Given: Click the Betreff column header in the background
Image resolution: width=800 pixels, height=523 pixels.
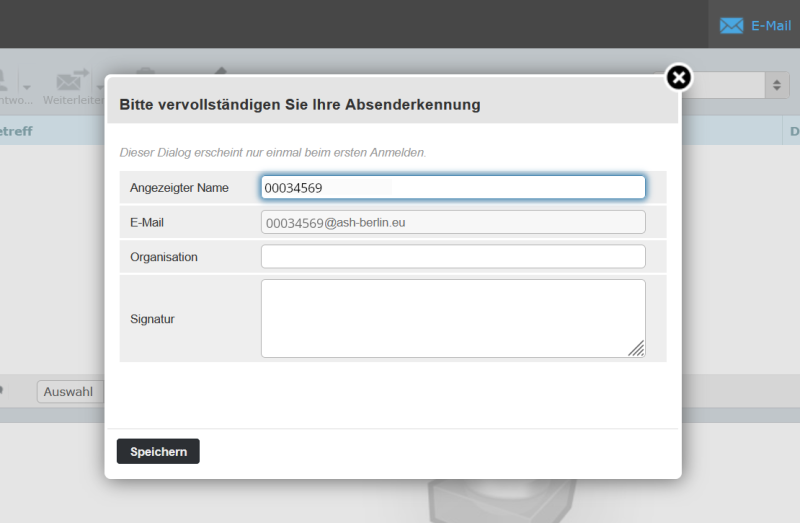Looking at the screenshot, I should 16,131.
